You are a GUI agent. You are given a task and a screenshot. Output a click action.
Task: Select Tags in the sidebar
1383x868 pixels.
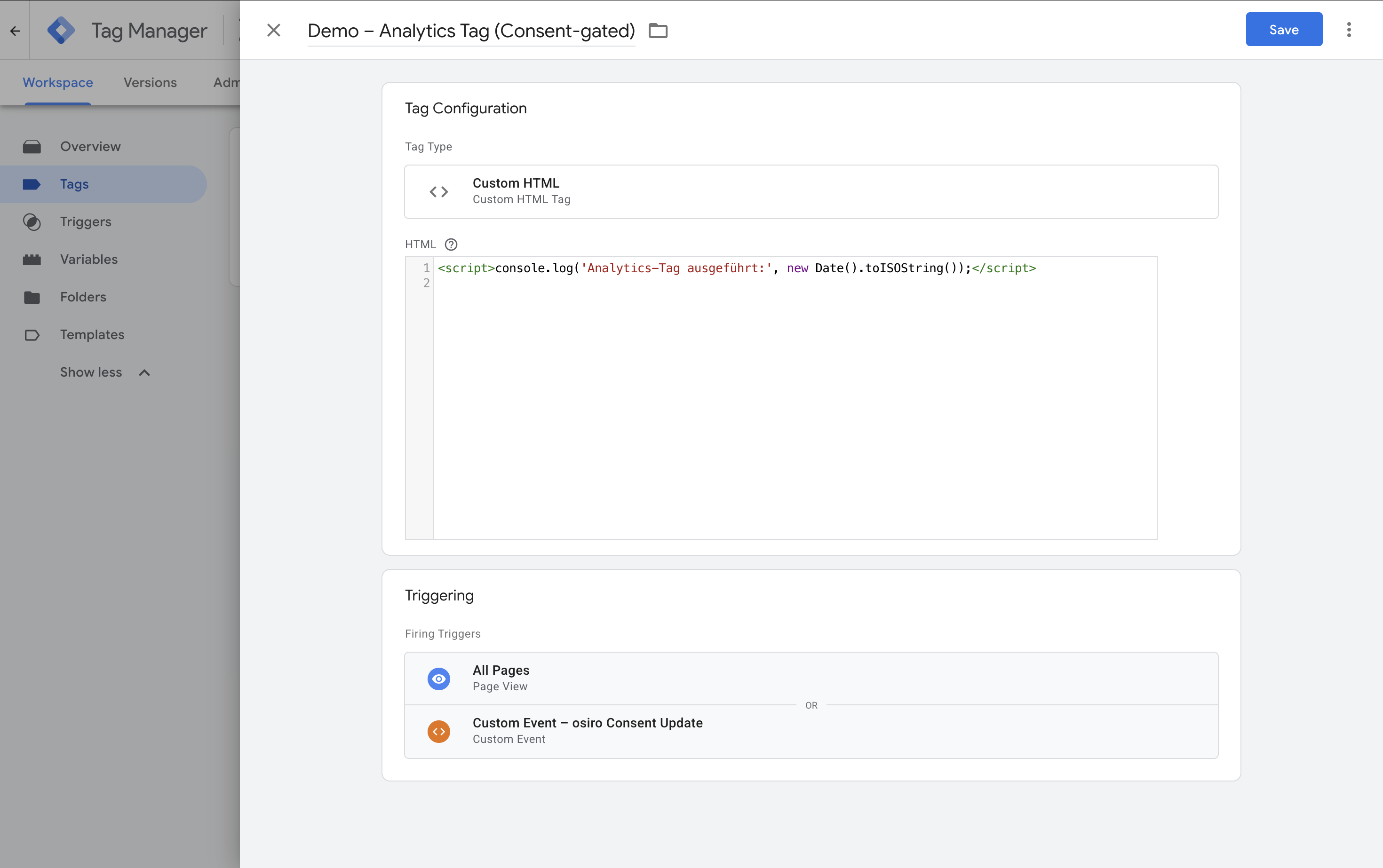[x=103, y=184]
